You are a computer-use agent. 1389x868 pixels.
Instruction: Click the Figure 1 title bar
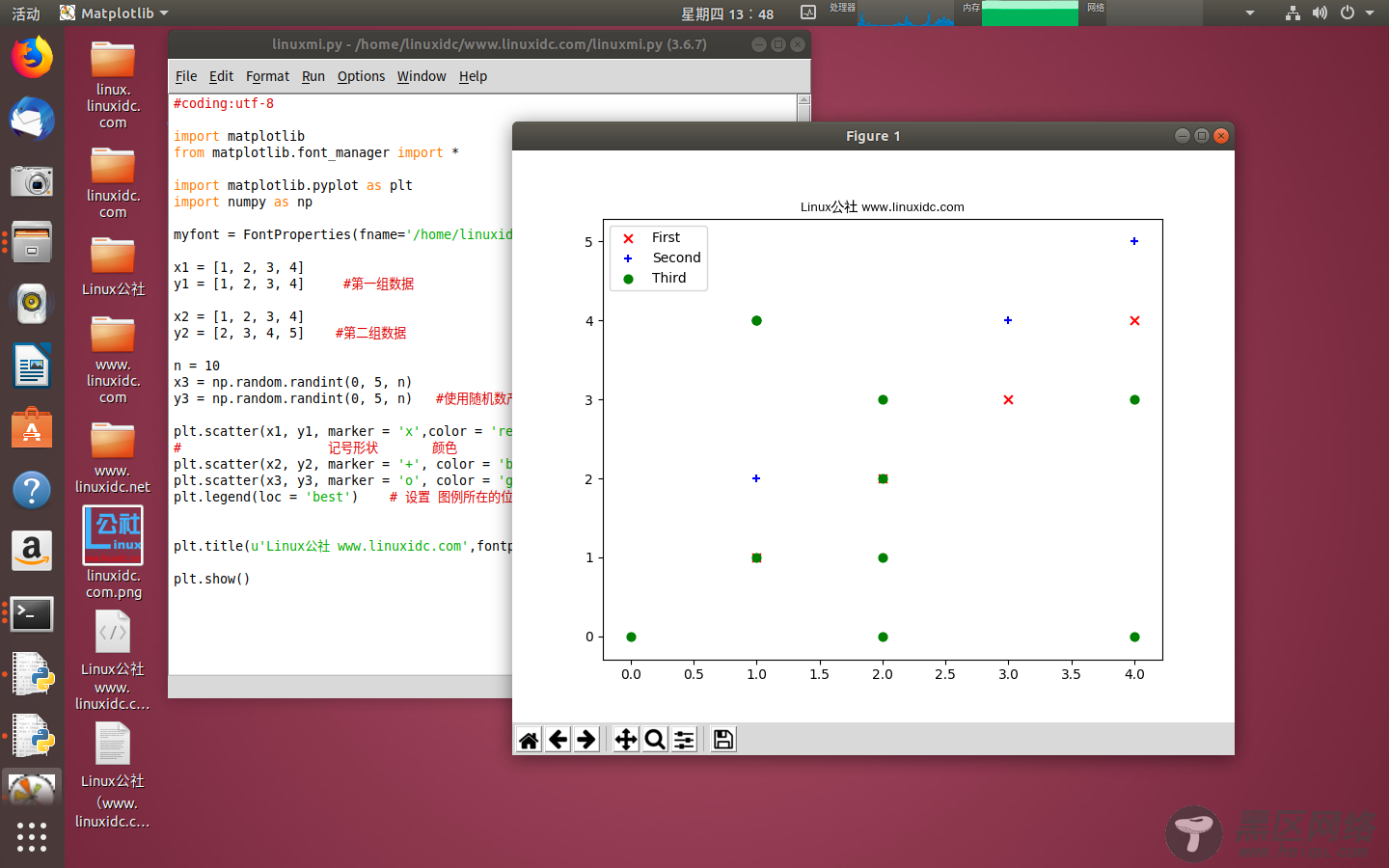tap(873, 136)
